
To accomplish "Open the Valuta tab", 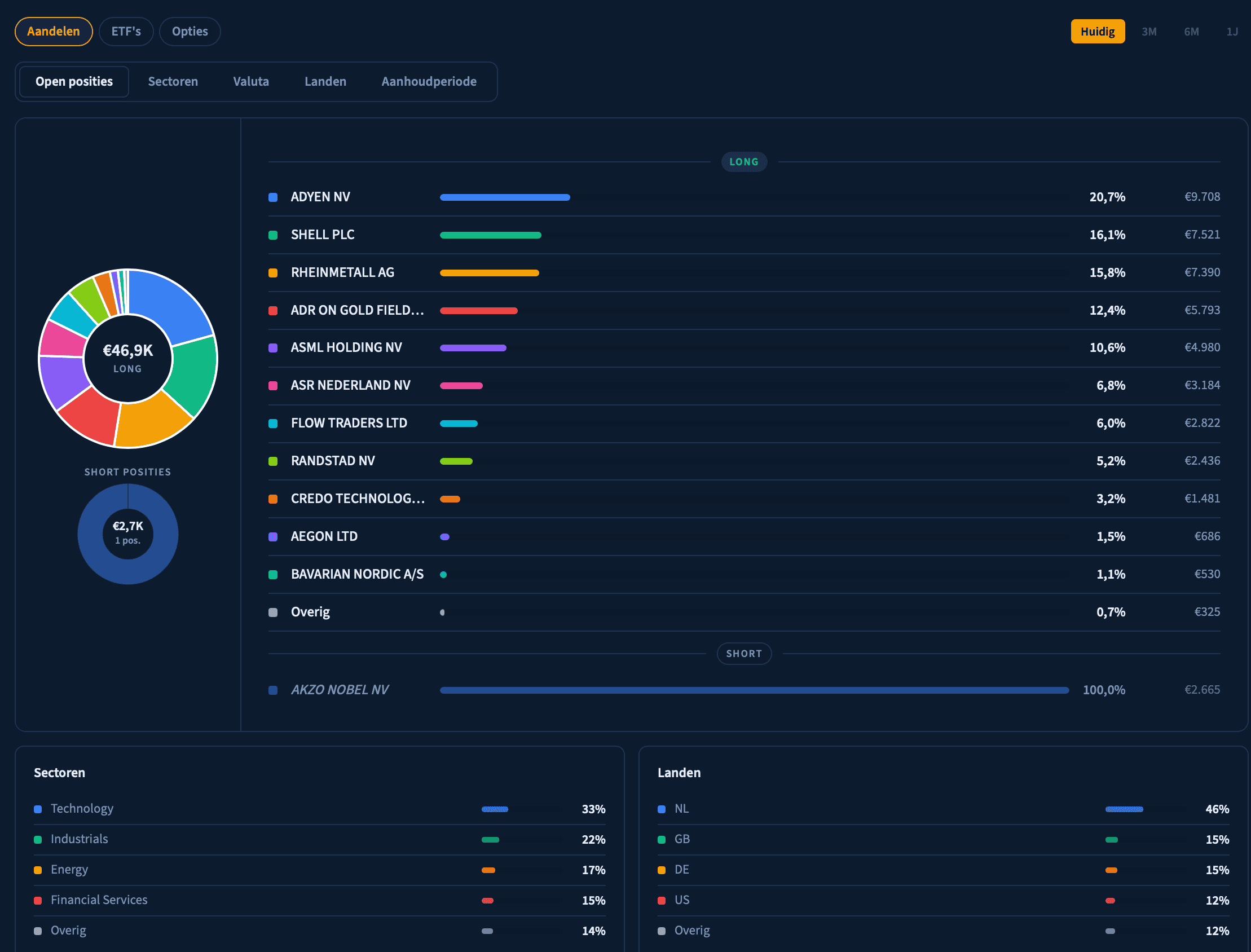I will [251, 82].
